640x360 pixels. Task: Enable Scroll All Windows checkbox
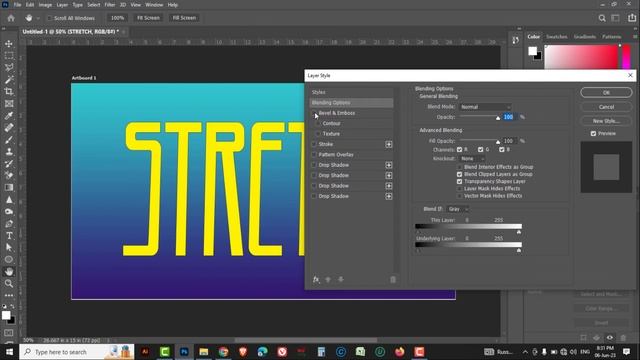tap(50, 18)
